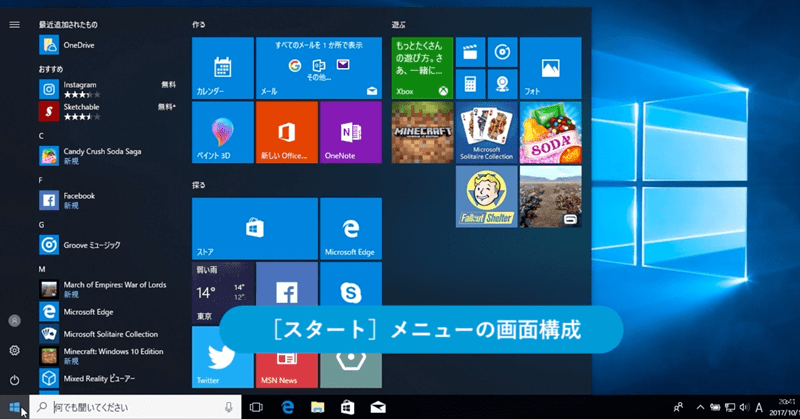Open the Fallout Shelter tile

(x=486, y=196)
